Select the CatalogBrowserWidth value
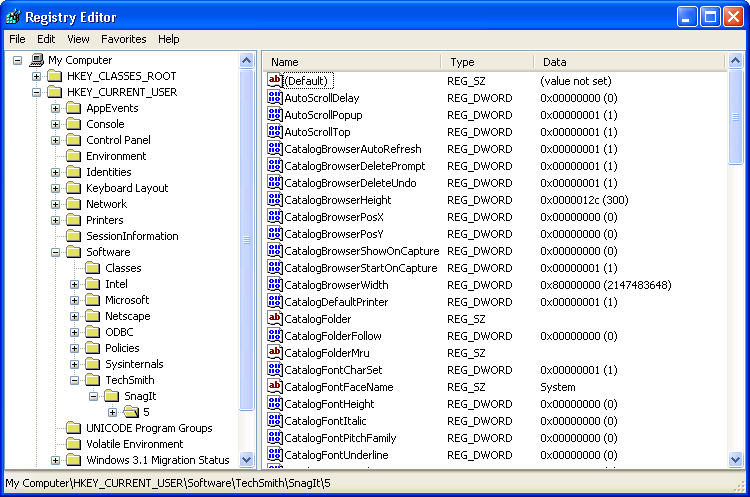The height and width of the screenshot is (497, 750). [336, 285]
